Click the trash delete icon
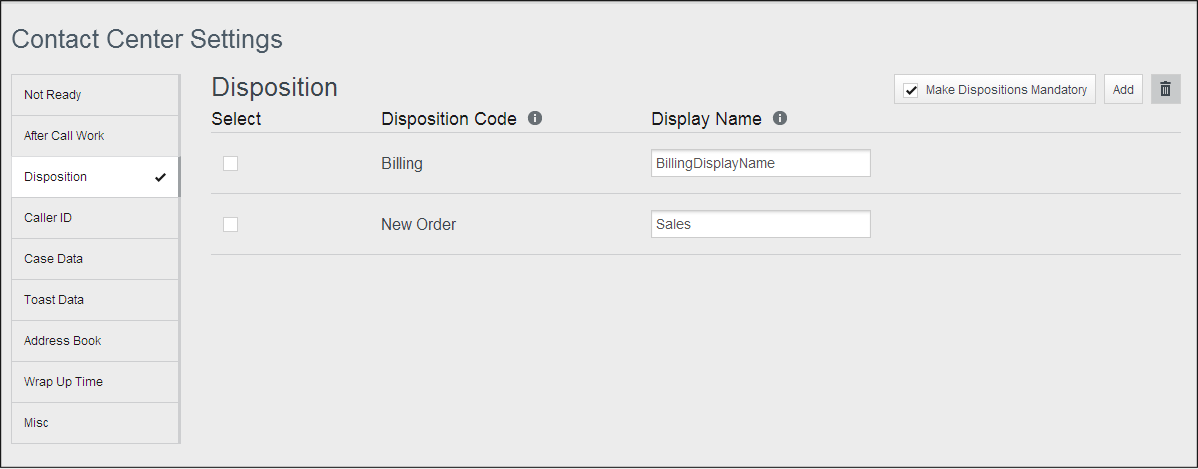 pos(1165,89)
